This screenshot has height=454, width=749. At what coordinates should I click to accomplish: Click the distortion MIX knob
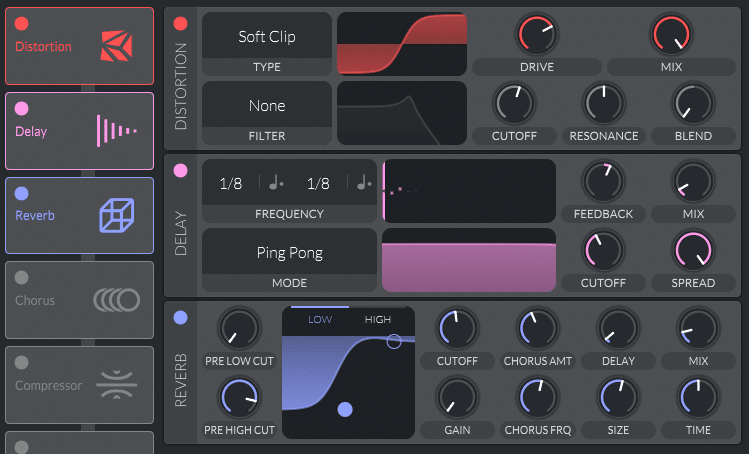click(671, 34)
